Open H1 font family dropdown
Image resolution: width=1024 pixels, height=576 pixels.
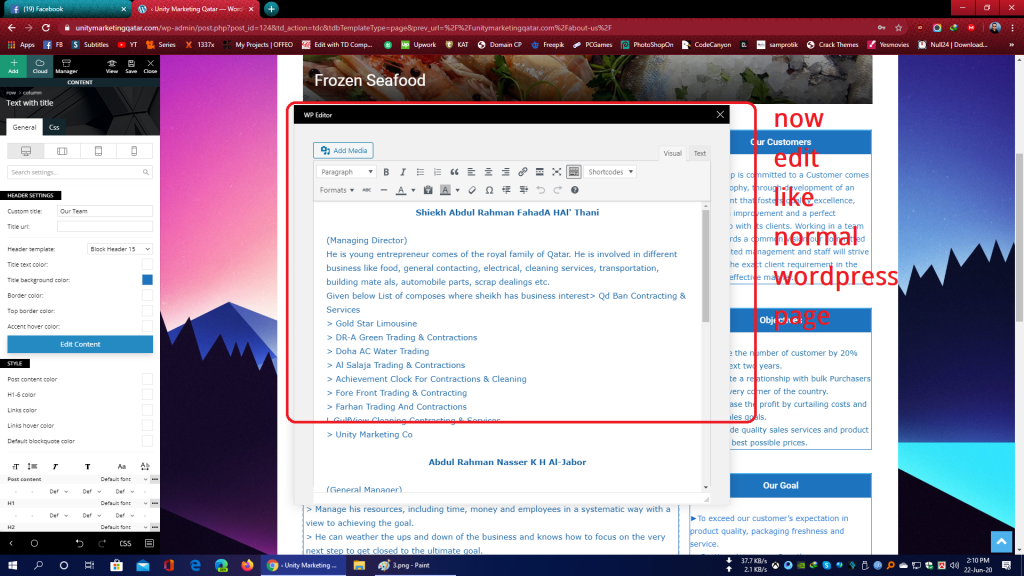[x=123, y=504]
